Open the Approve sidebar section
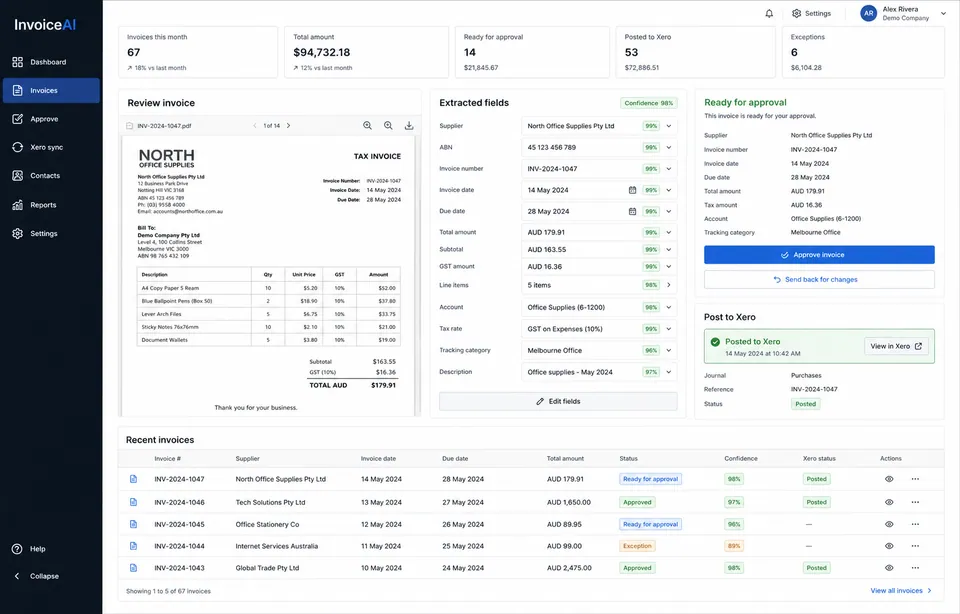960x614 pixels. pyautogui.click(x=51, y=119)
